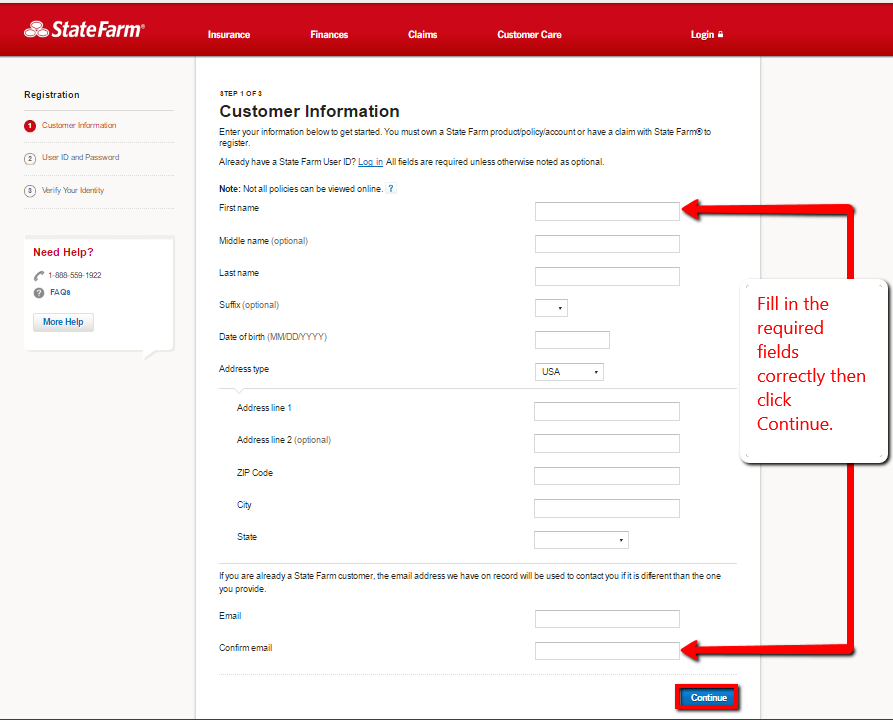Focus the Email field
This screenshot has width=893, height=720.
coord(607,619)
